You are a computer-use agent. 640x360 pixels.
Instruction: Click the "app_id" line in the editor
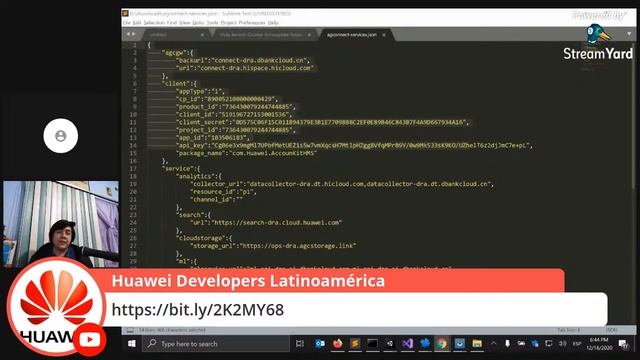pyautogui.click(x=213, y=138)
